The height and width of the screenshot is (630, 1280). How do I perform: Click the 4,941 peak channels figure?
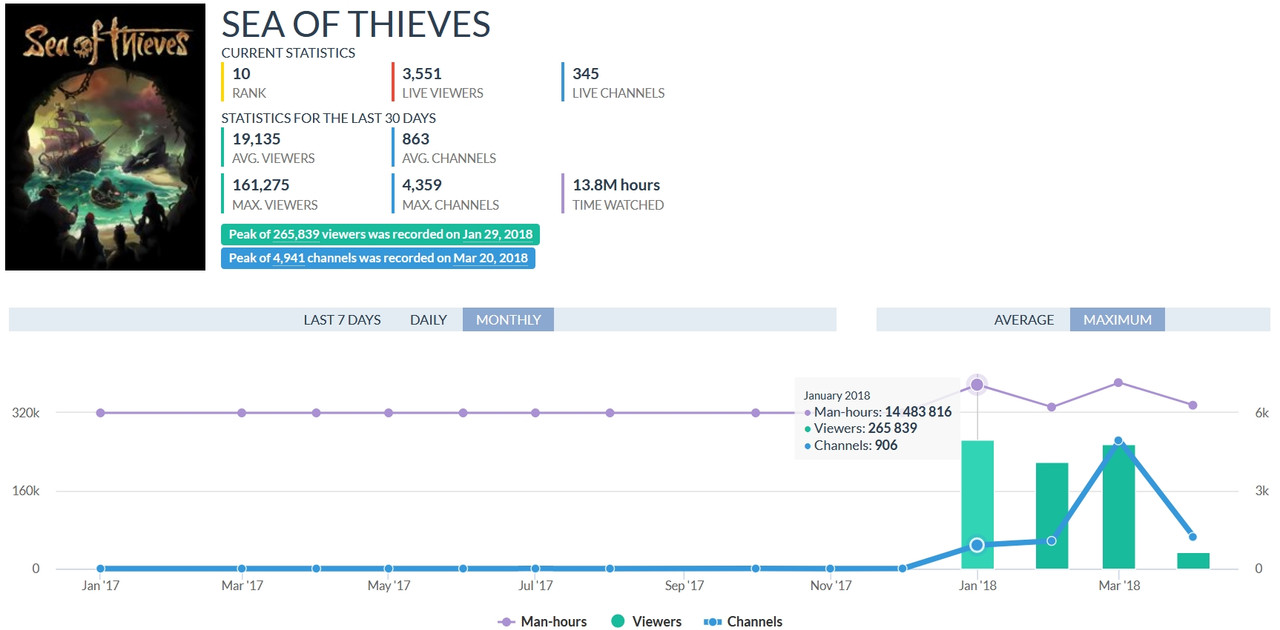coord(290,258)
